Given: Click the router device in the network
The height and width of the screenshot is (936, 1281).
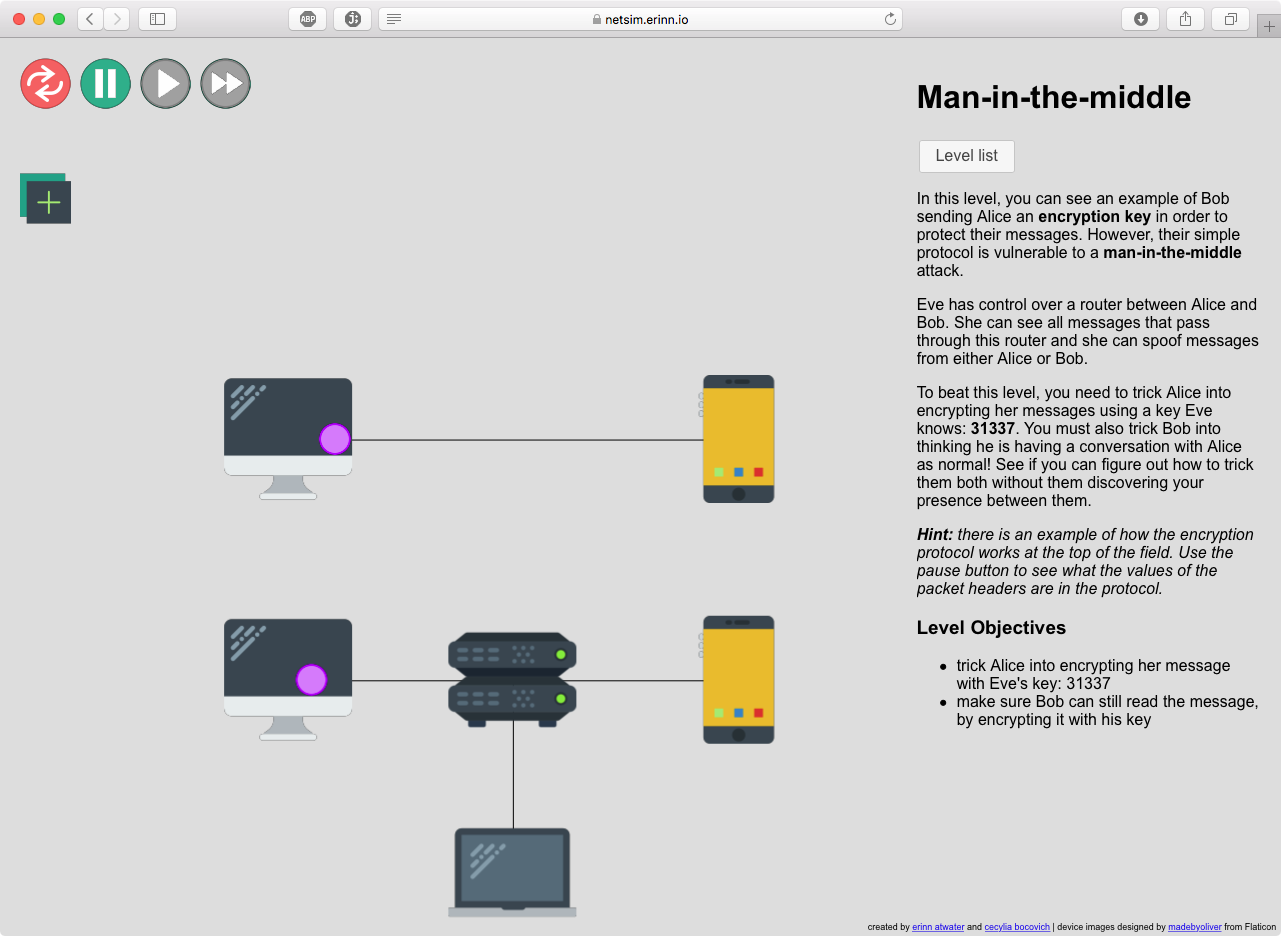Looking at the screenshot, I should coord(512,678).
